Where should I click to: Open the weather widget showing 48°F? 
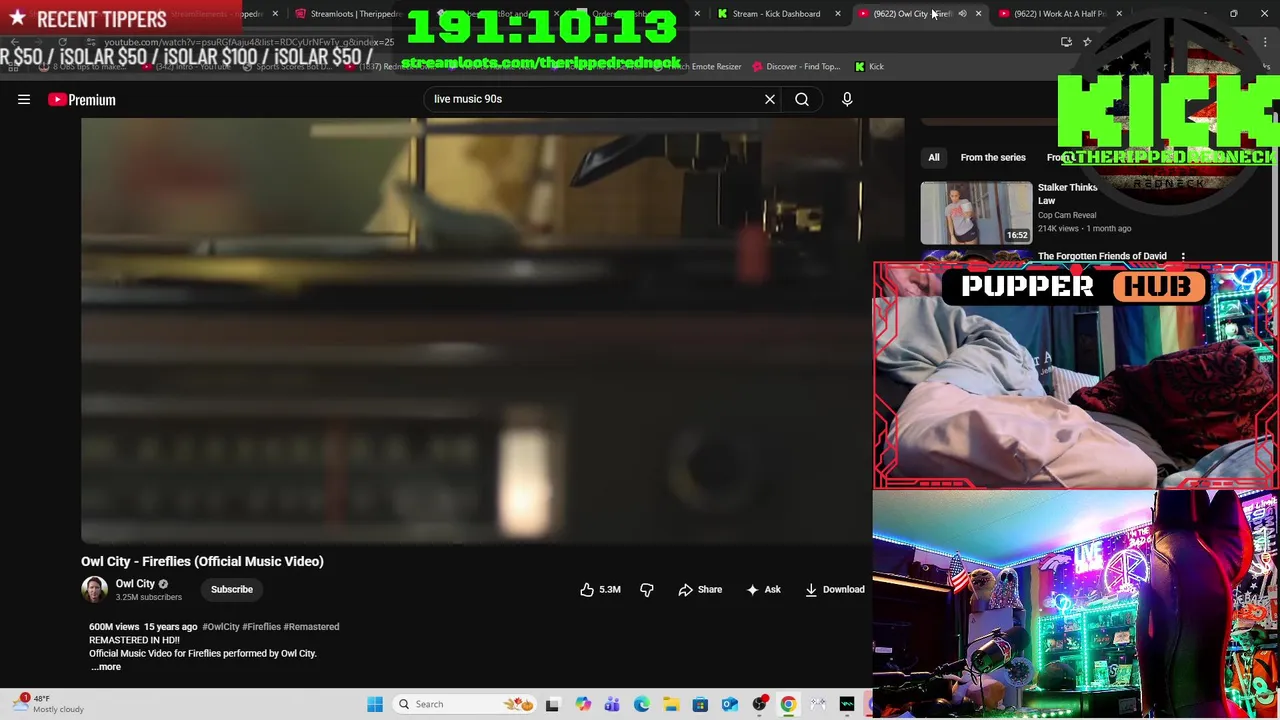[x=50, y=704]
